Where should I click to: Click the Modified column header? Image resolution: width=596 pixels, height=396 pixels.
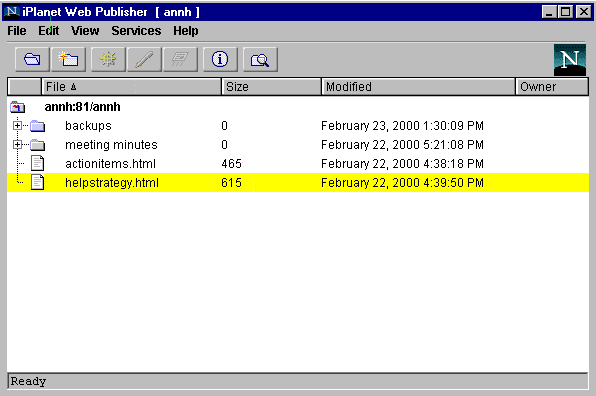click(x=418, y=87)
